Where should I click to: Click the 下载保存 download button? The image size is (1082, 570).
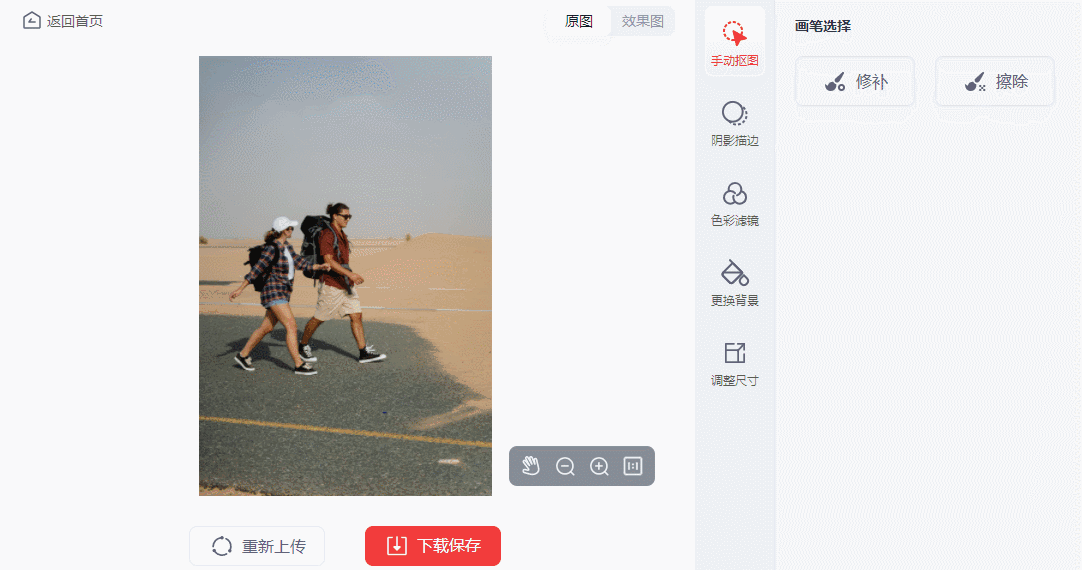coord(433,546)
